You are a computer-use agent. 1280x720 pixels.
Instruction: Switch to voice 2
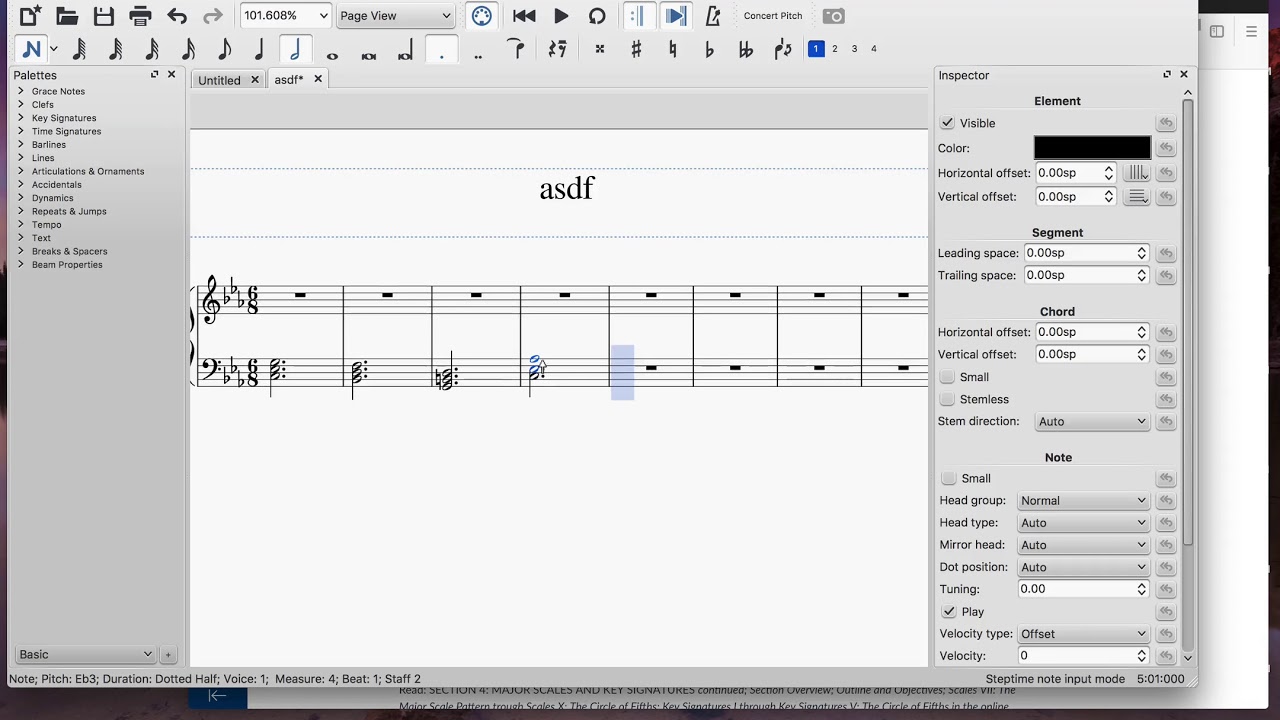(835, 49)
